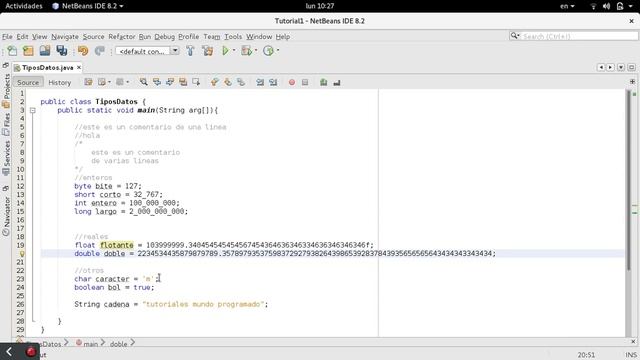The image size is (640, 360).
Task: Redo the edit via toolbar icon
Action: coord(100,51)
